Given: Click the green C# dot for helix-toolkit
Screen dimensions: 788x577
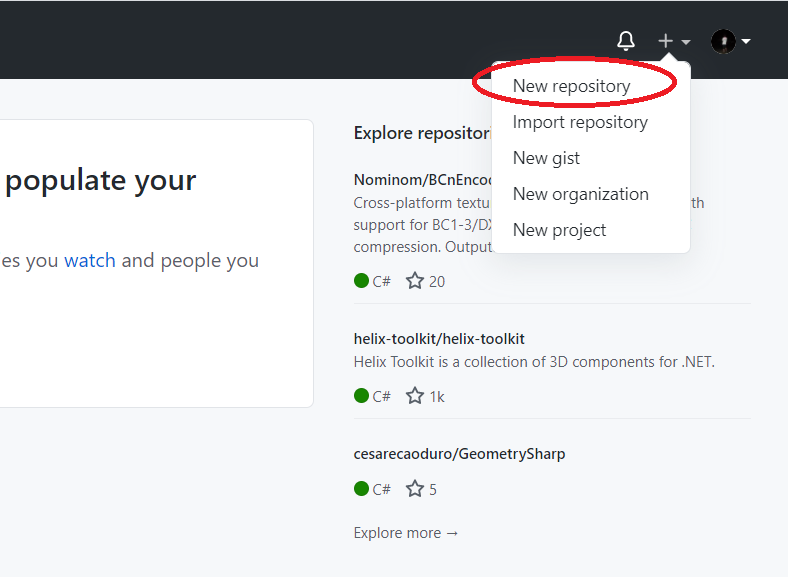Looking at the screenshot, I should coord(361,396).
